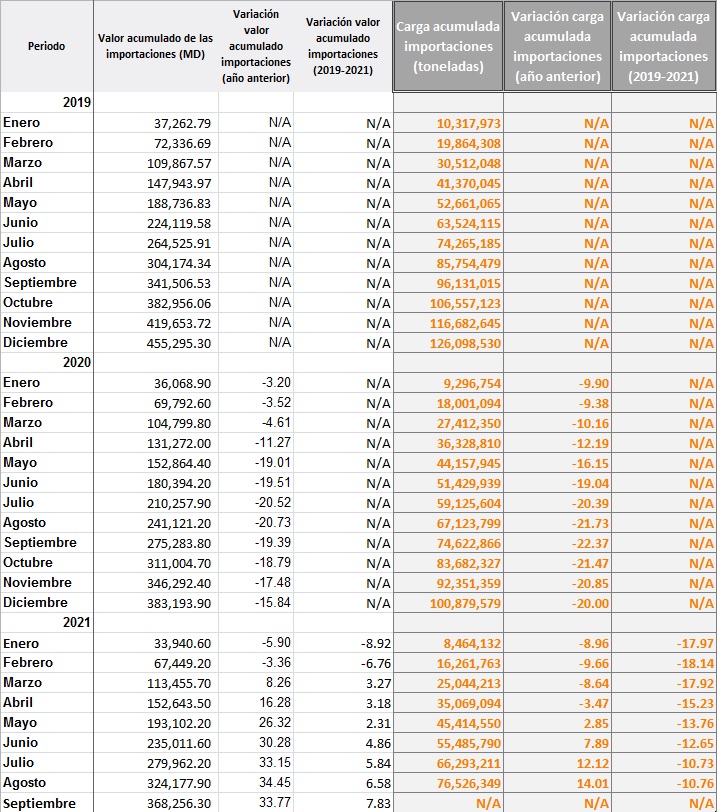Image resolution: width=717 pixels, height=812 pixels.
Task: Select tonnage cell 35,069,094
Action: [x=448, y=703]
